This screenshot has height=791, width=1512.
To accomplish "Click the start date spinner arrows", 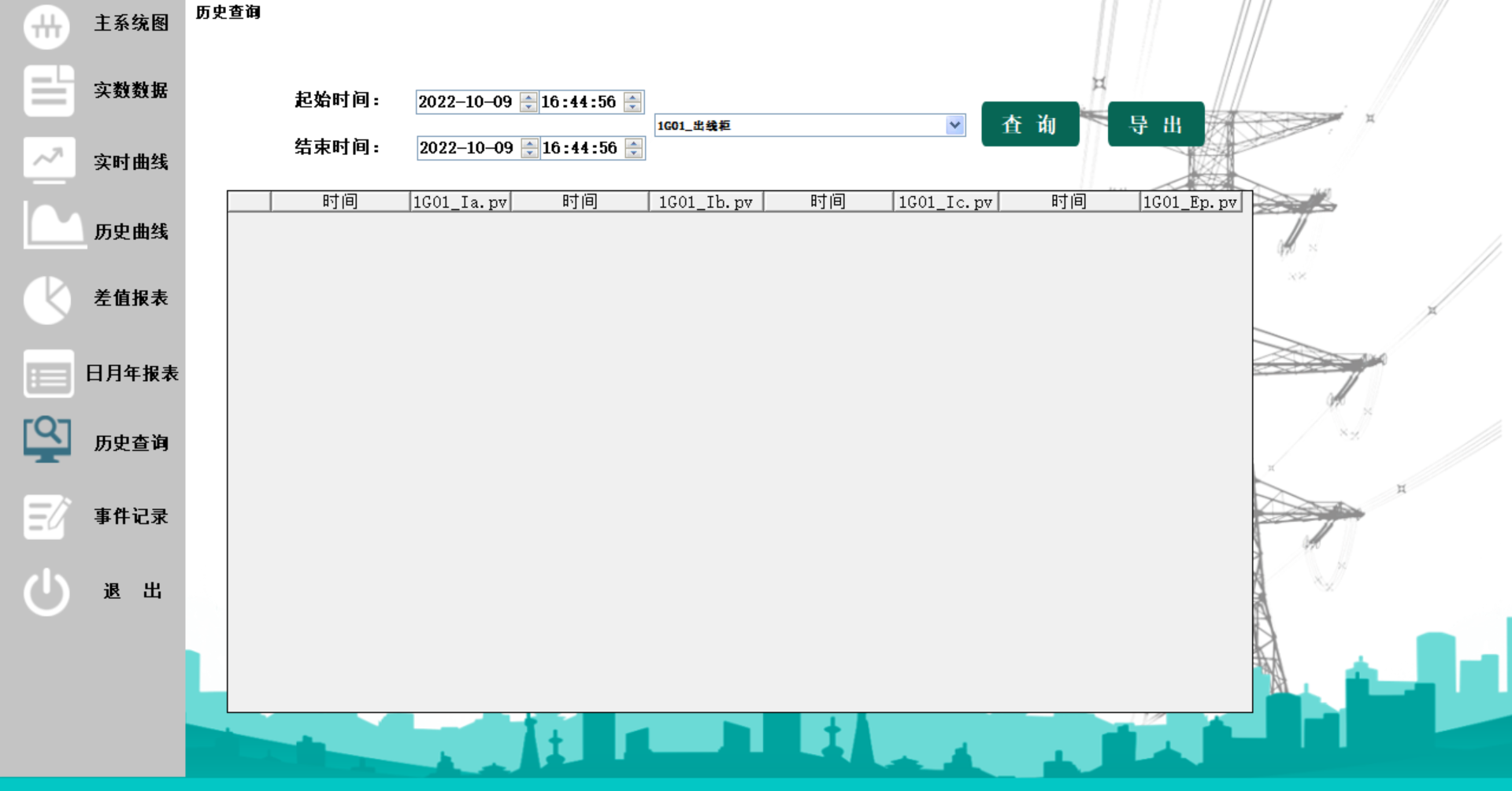I will coord(528,102).
